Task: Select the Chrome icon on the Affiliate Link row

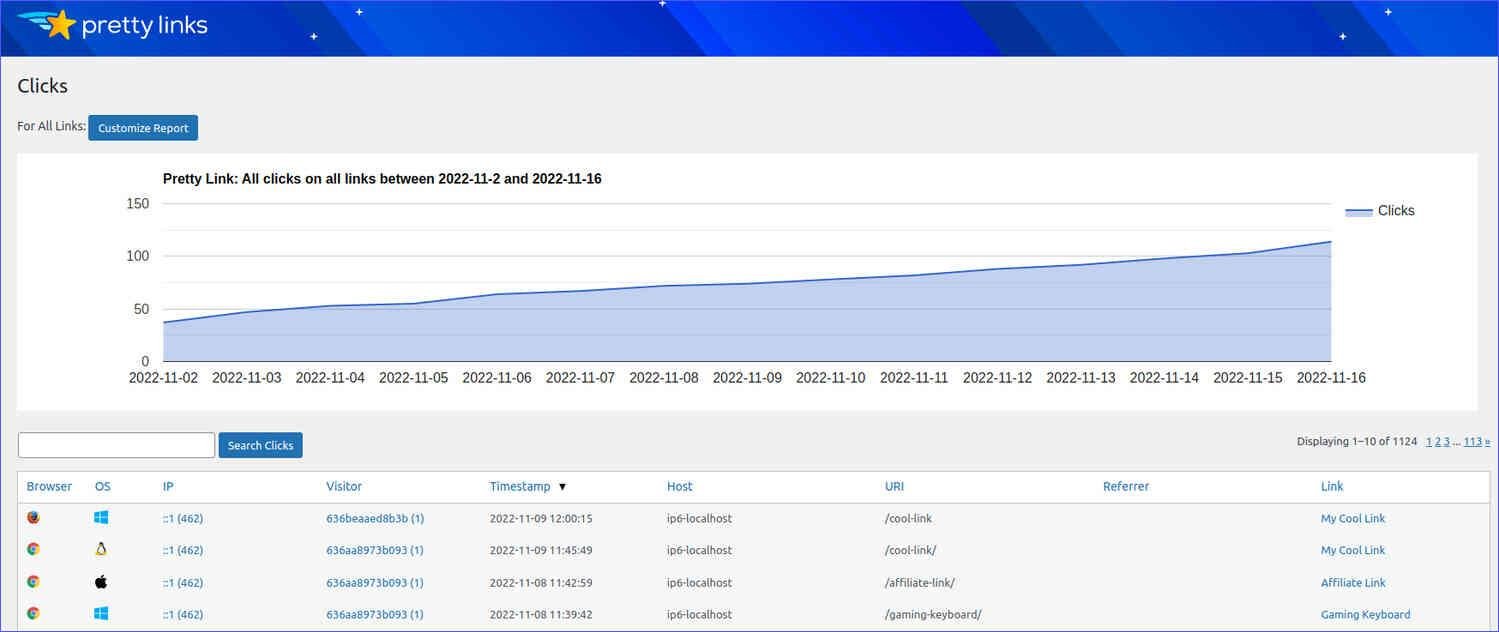Action: point(33,581)
